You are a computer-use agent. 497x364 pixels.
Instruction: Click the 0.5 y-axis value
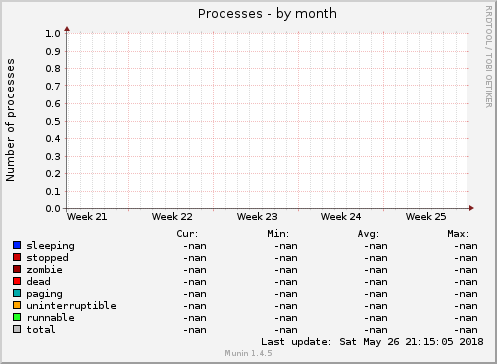pos(53,121)
